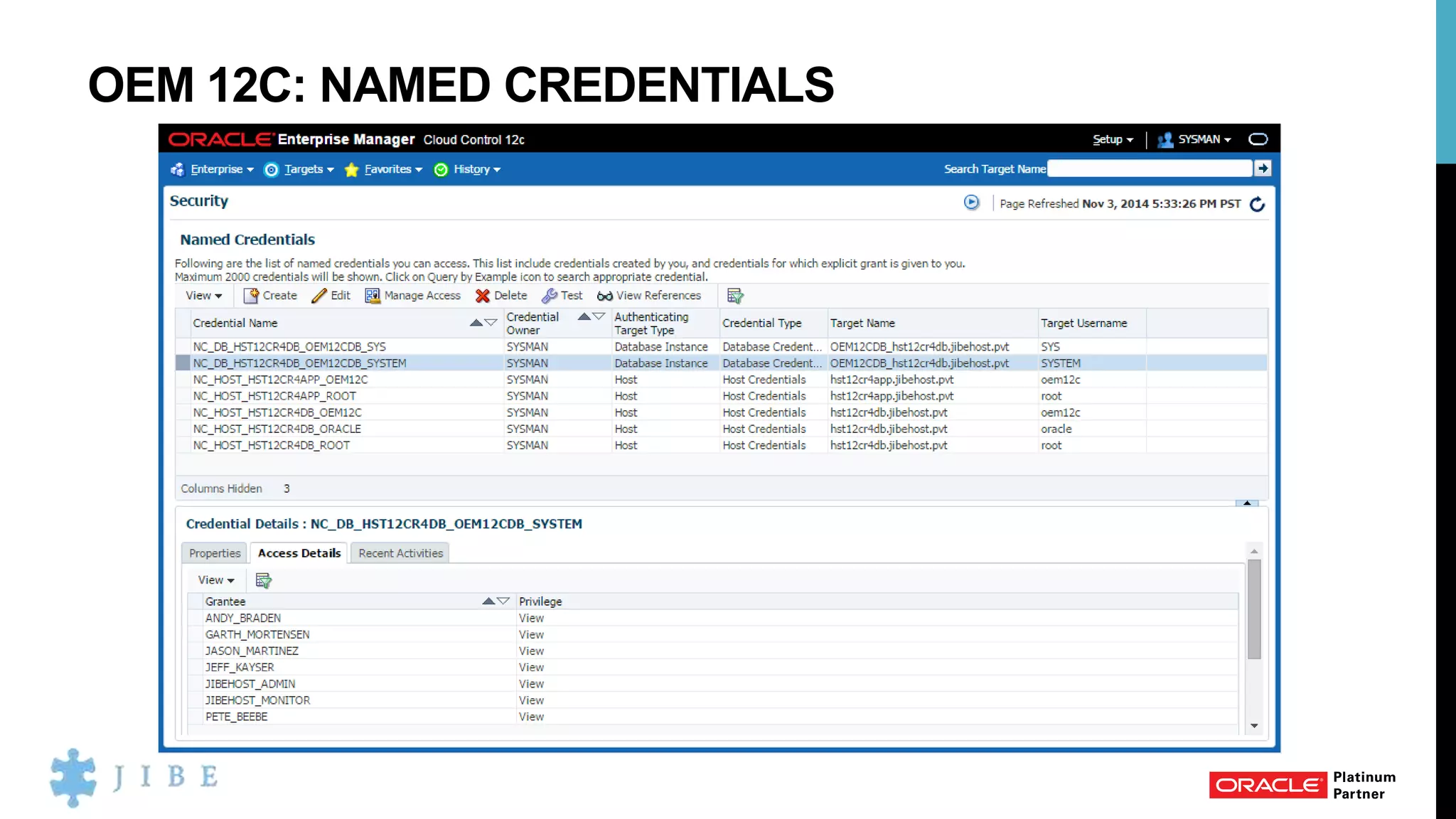This screenshot has height=819, width=1456.
Task: Select grantee JIBEHOST_ADMIN
Action: pyautogui.click(x=713, y=684)
